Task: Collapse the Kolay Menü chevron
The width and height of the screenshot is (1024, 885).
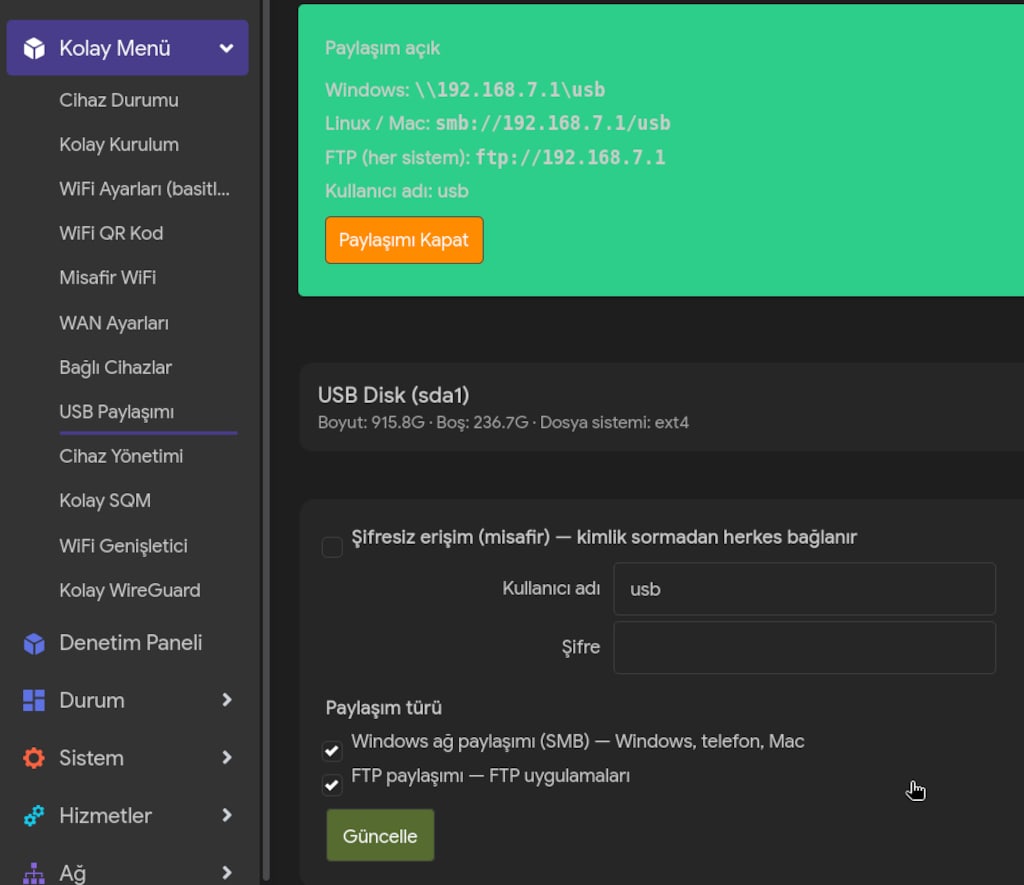Action: point(227,48)
